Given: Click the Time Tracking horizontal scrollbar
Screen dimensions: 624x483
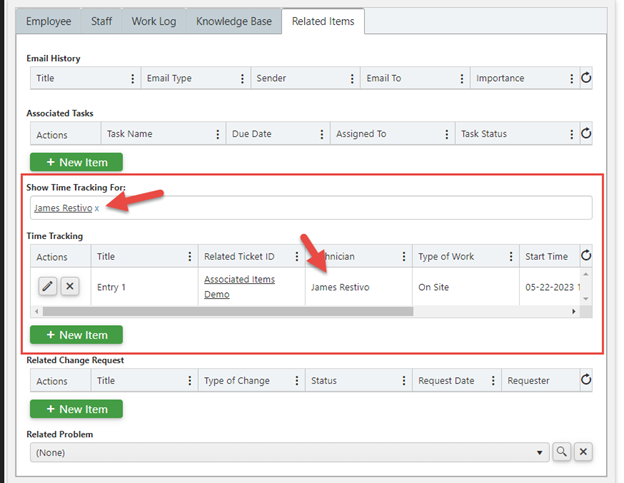Looking at the screenshot, I should [300, 312].
